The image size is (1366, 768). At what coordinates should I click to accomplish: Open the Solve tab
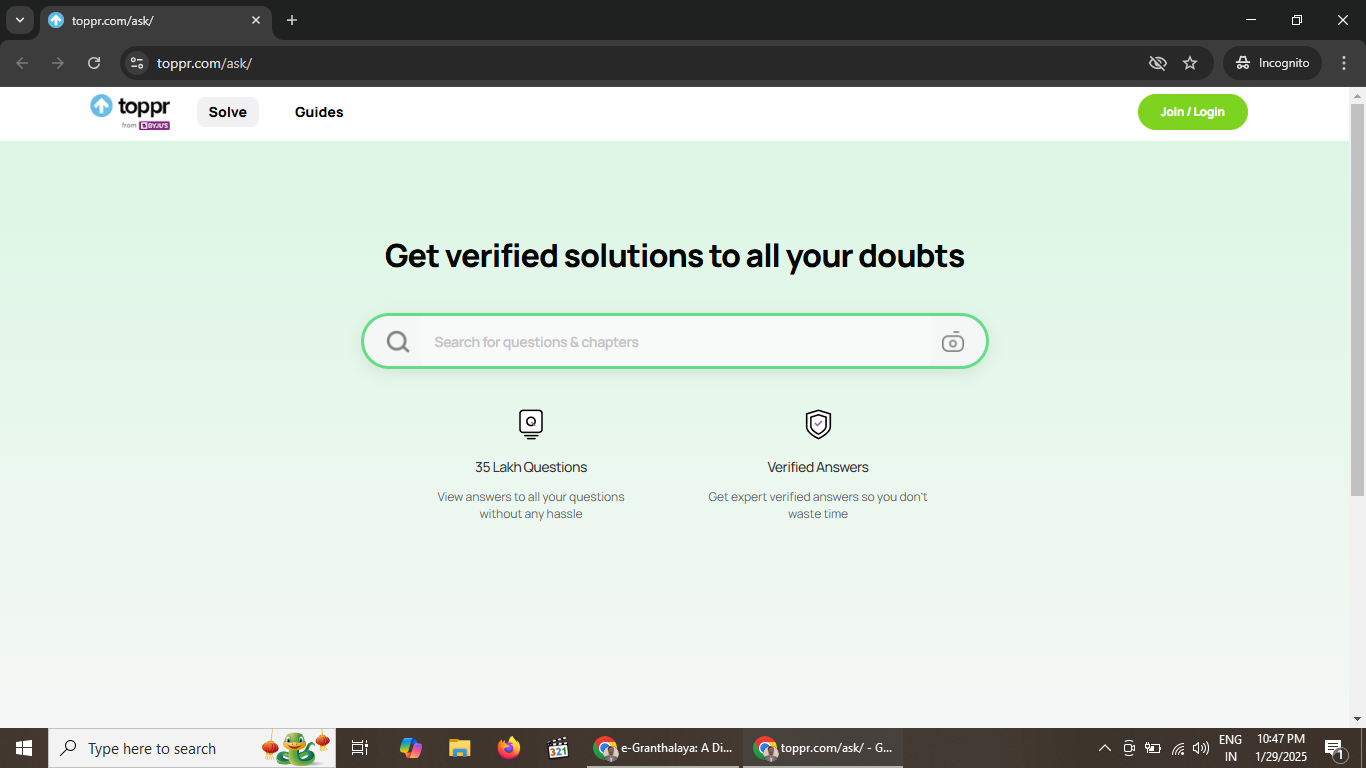tap(228, 112)
